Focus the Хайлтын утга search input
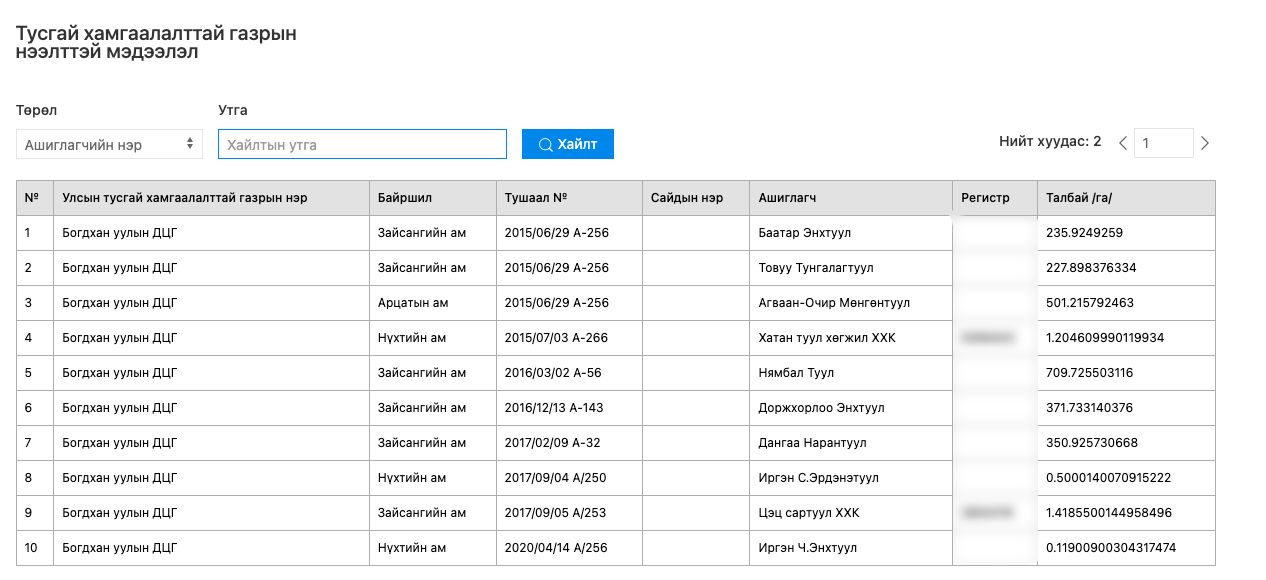Image resolution: width=1266 pixels, height=580 pixels. click(362, 144)
